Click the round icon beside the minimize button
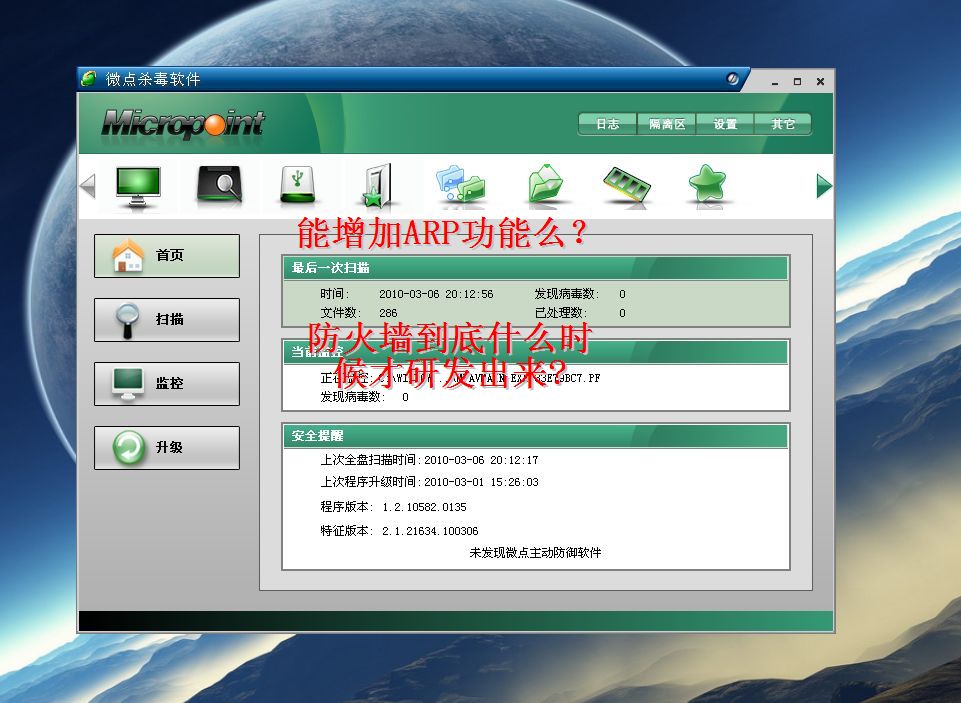961x703 pixels. pyautogui.click(x=732, y=79)
